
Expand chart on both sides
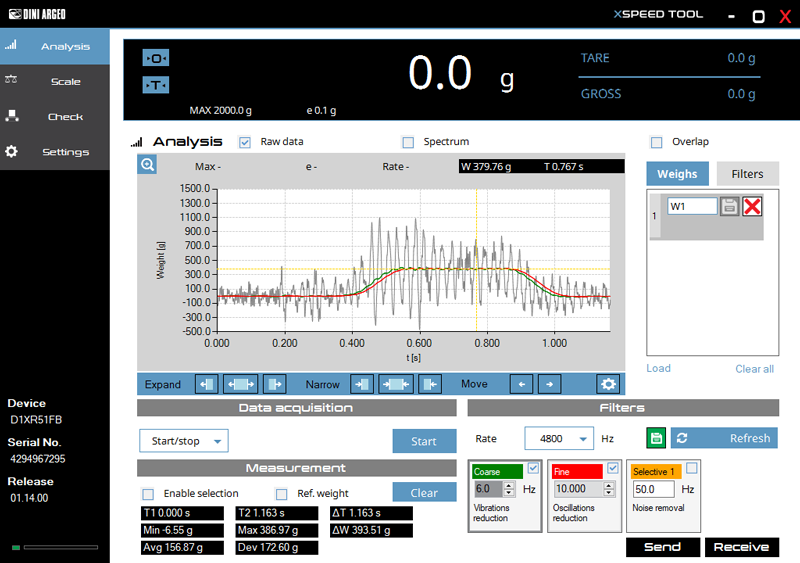click(x=240, y=384)
